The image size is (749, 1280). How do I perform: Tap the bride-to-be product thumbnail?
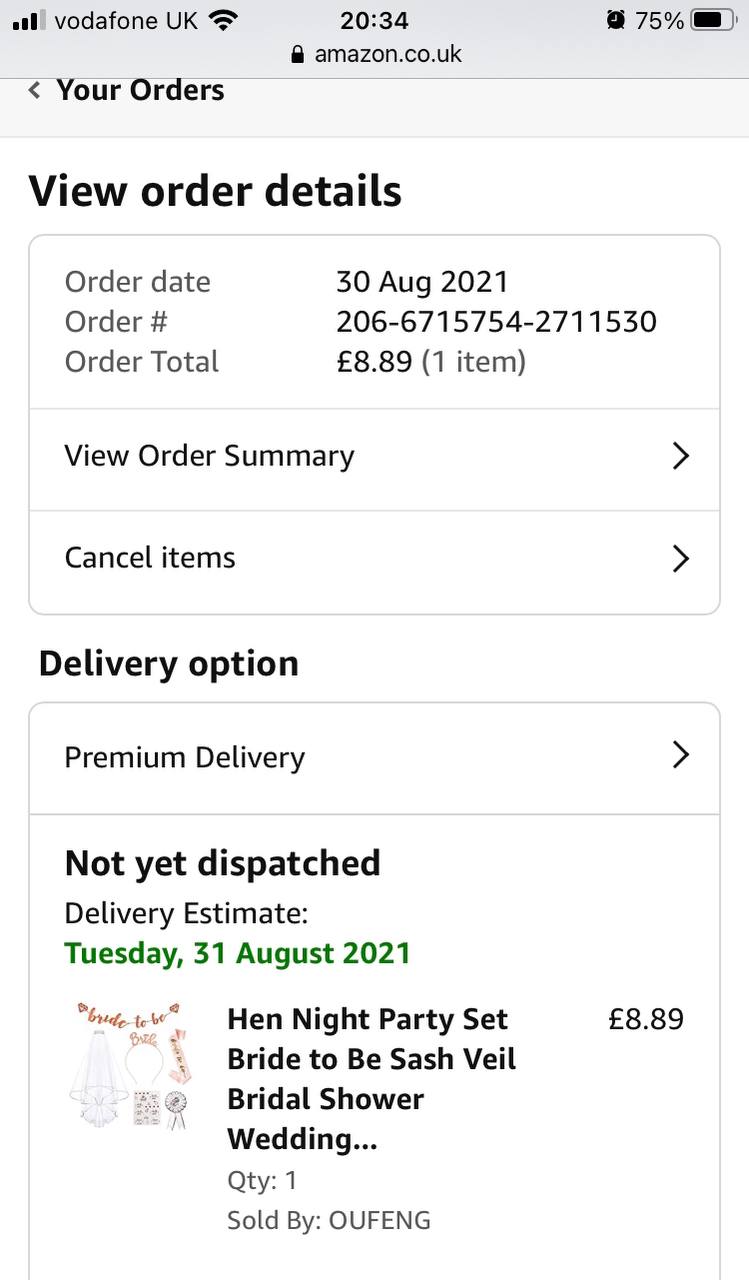[133, 1065]
